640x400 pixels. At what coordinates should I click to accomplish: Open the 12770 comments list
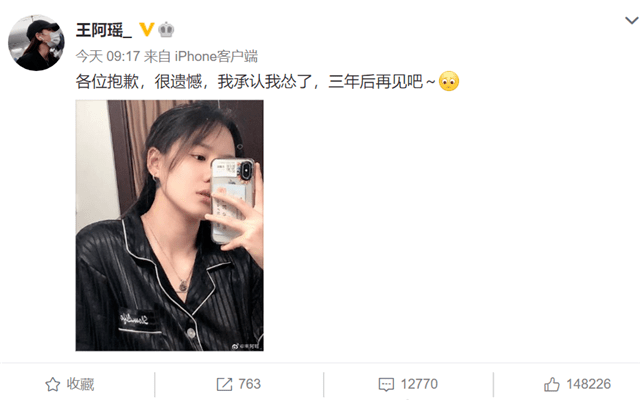click(419, 384)
